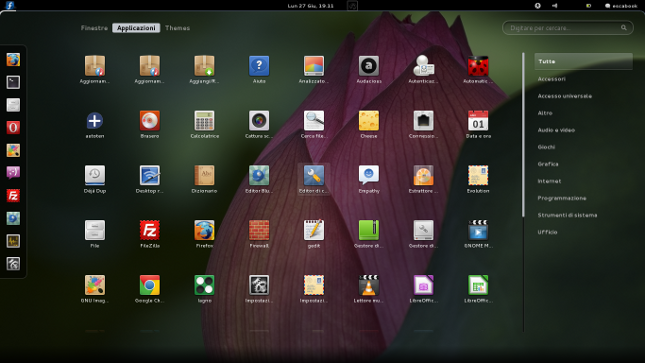Click the Fedora activities logo in top bar
Viewport: 645px width, 363px height.
[x=9, y=5]
